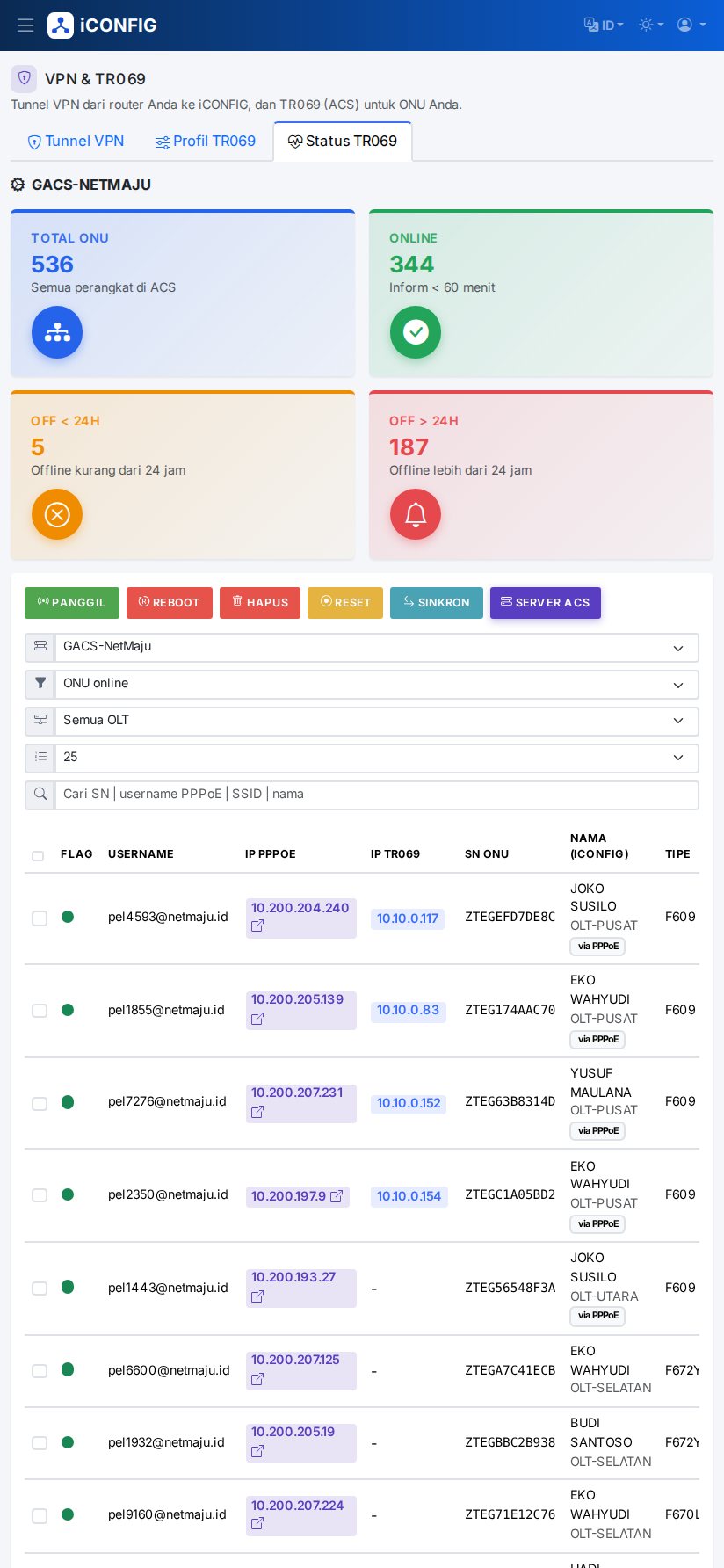
Task: Click the PANGGIL button
Action: pos(72,603)
